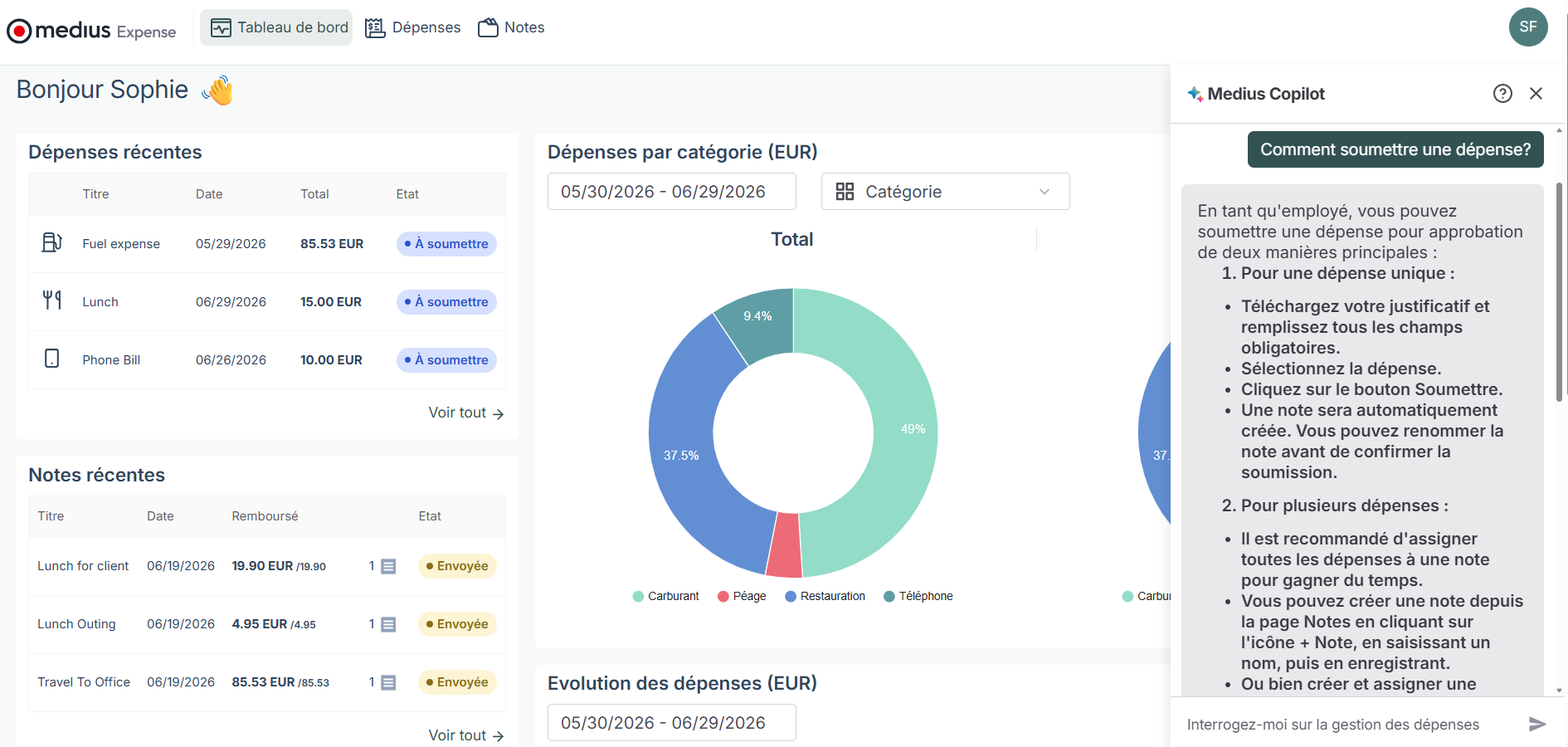The height and width of the screenshot is (747, 1568).
Task: Click Total column header
Action: click(x=314, y=194)
